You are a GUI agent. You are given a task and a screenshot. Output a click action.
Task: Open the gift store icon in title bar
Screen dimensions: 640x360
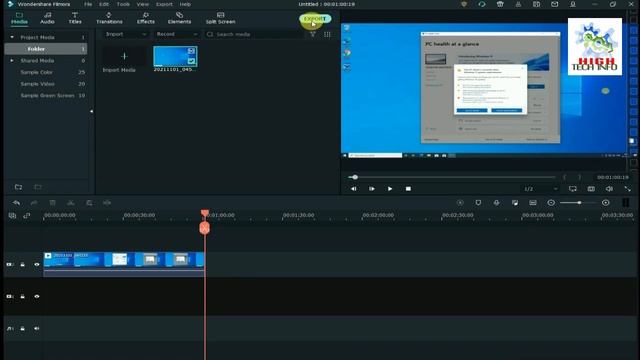pyautogui.click(x=500, y=4)
